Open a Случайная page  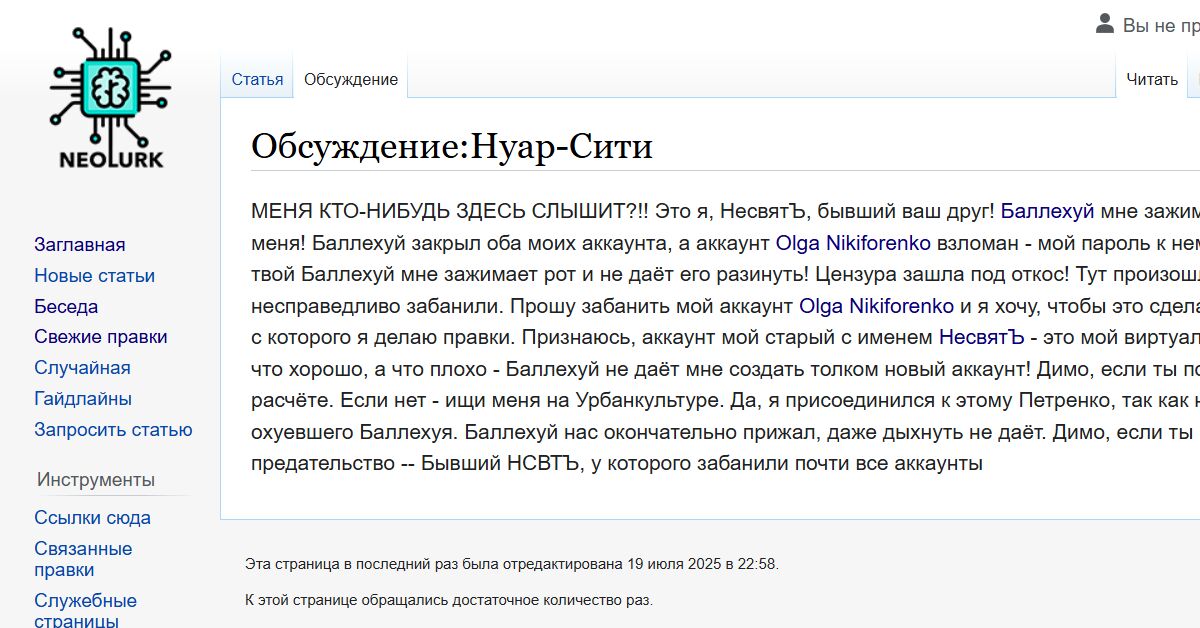(x=82, y=368)
